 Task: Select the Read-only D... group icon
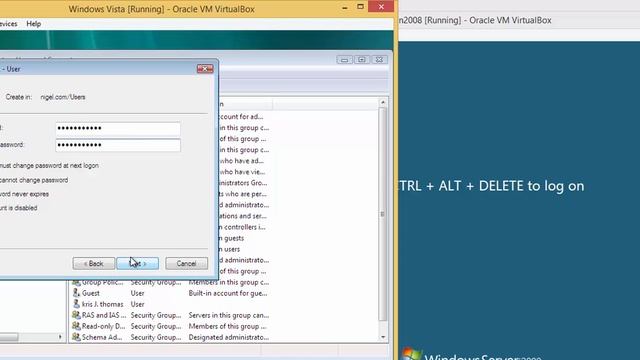pos(76,326)
